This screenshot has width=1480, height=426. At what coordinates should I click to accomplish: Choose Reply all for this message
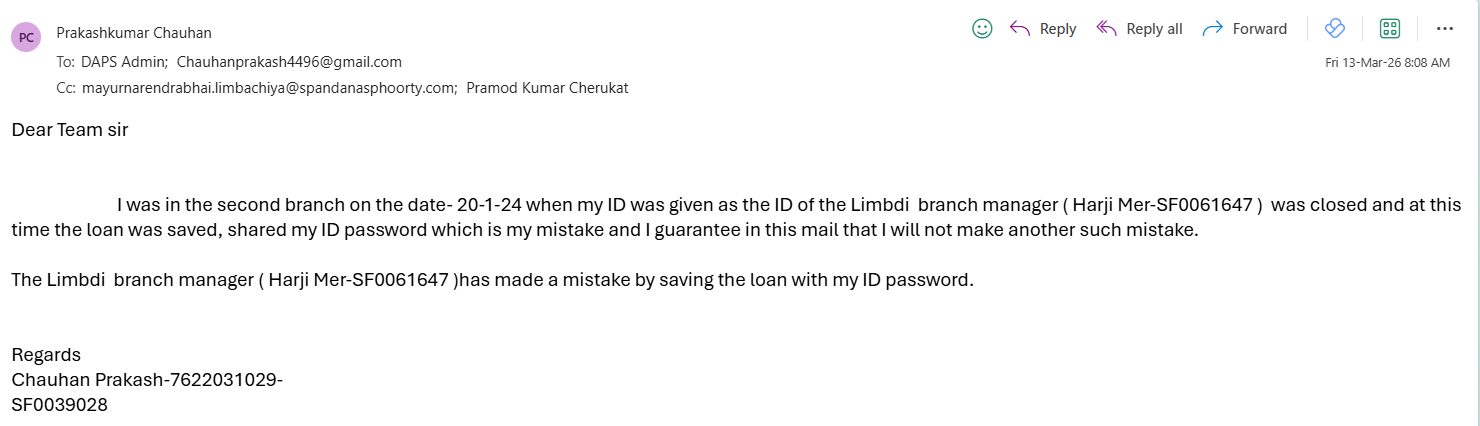[x=1139, y=29]
